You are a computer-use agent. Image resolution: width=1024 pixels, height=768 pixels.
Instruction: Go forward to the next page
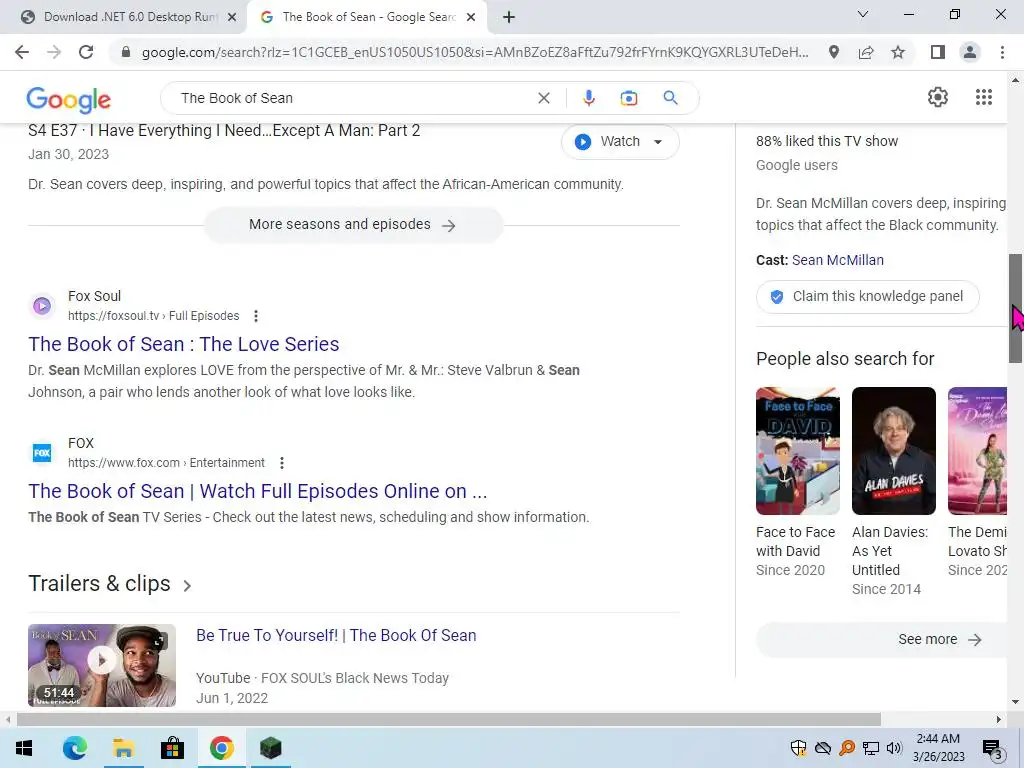[x=54, y=52]
